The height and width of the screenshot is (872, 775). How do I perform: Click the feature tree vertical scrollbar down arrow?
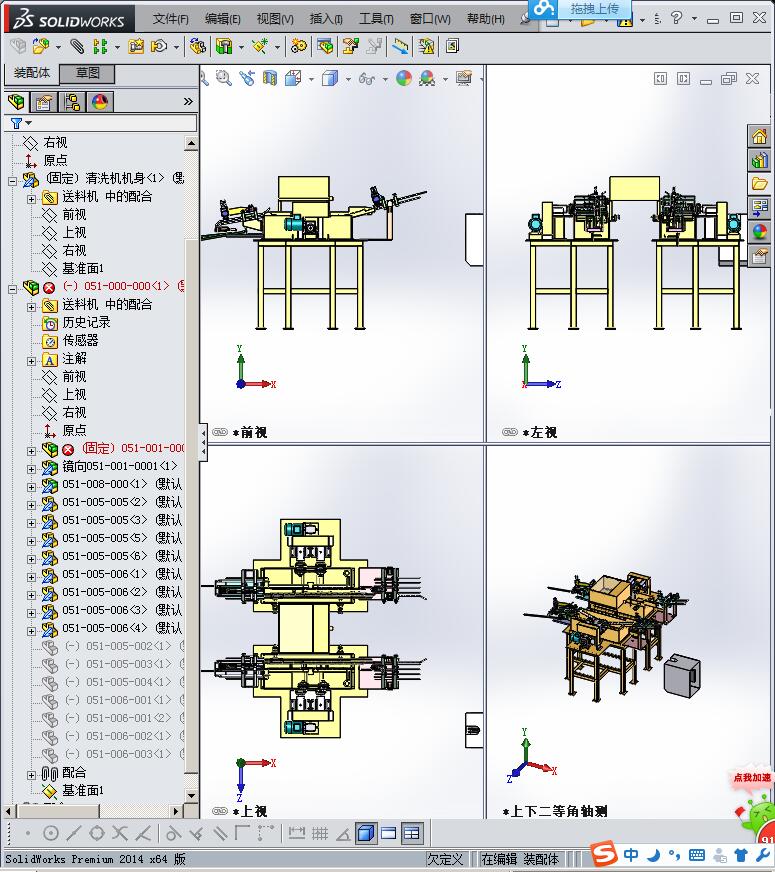191,795
